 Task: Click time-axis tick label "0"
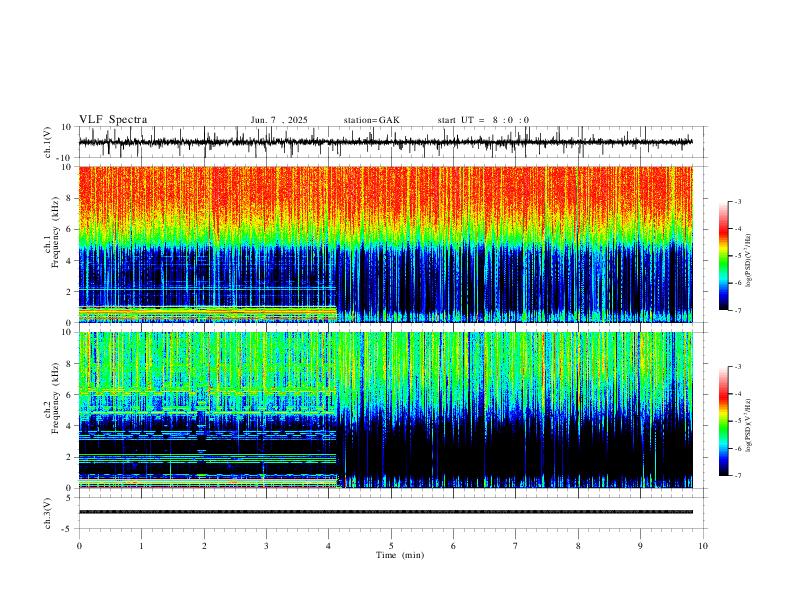tap(79, 546)
